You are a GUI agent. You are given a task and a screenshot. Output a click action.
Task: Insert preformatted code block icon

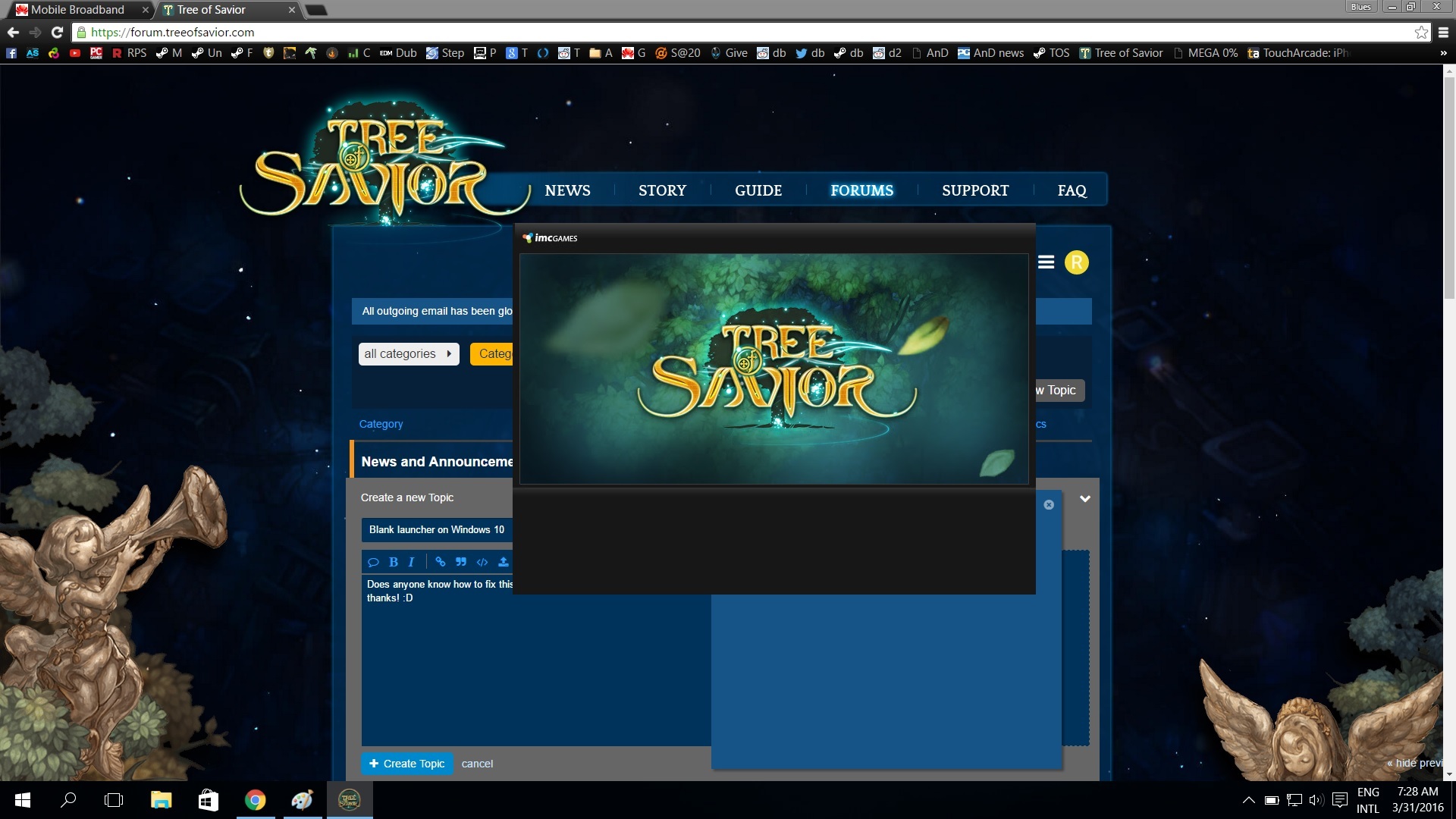pyautogui.click(x=482, y=562)
